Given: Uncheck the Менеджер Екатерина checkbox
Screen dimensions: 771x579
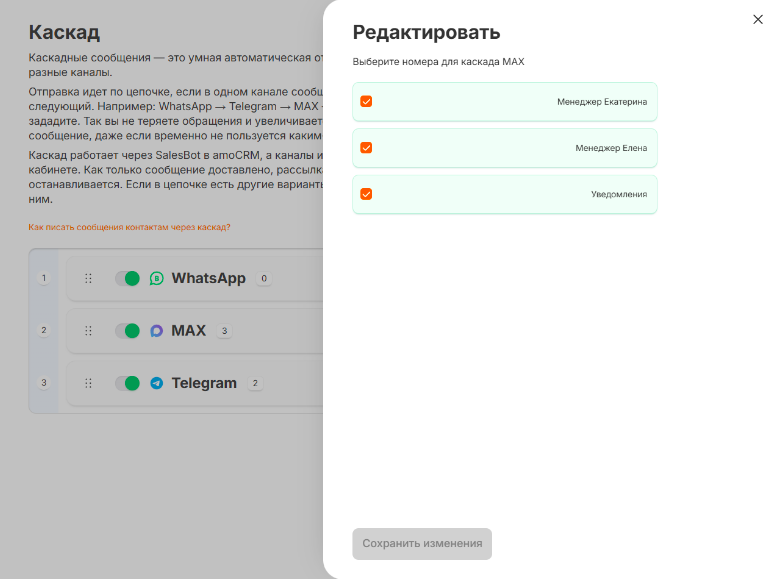Looking at the screenshot, I should (366, 101).
